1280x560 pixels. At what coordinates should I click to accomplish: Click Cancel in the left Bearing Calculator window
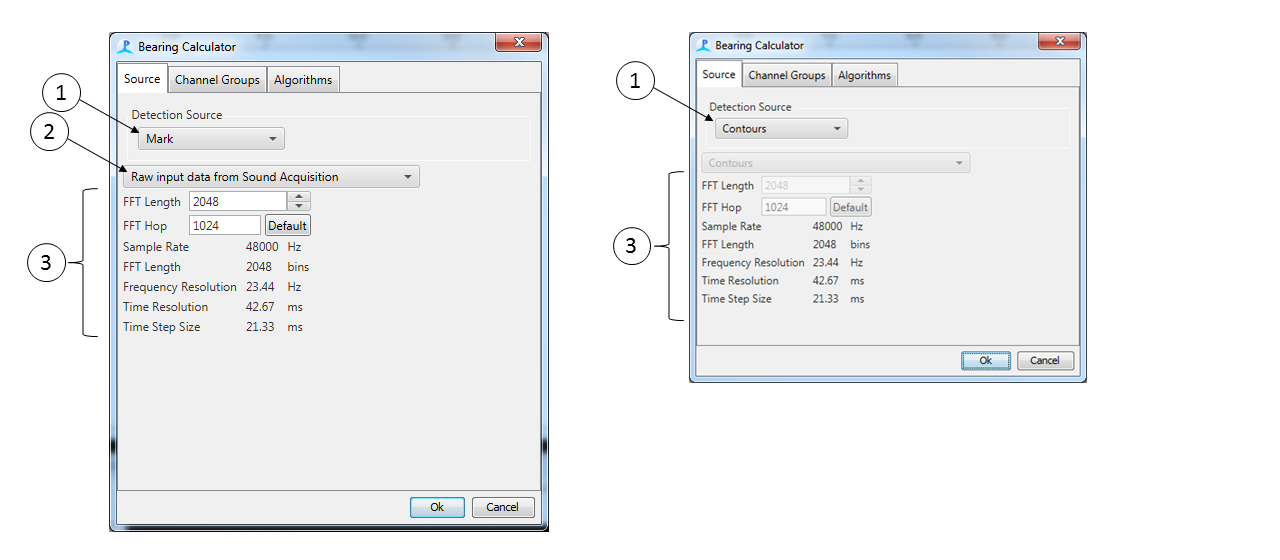[502, 507]
